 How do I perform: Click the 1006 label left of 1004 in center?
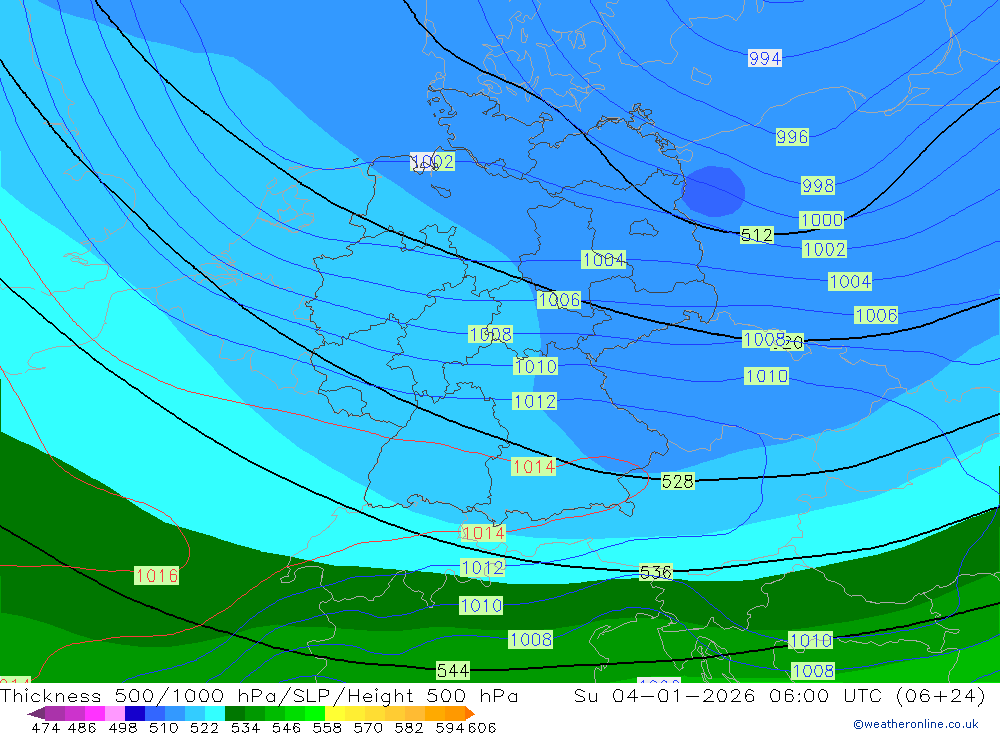click(x=559, y=300)
